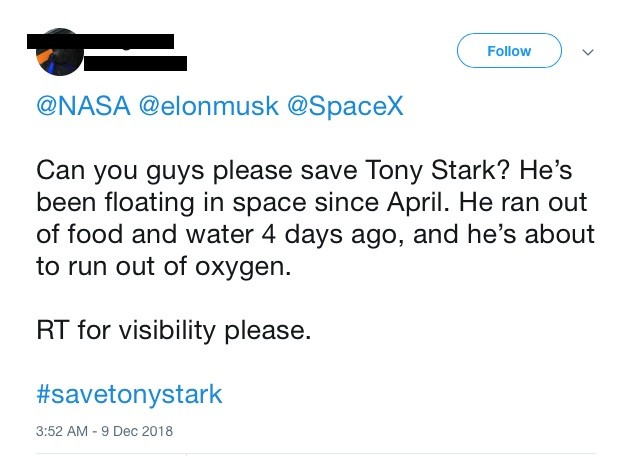The image size is (629, 456).
Task: Open the chevron menu beside Follow
Action: pos(587,52)
